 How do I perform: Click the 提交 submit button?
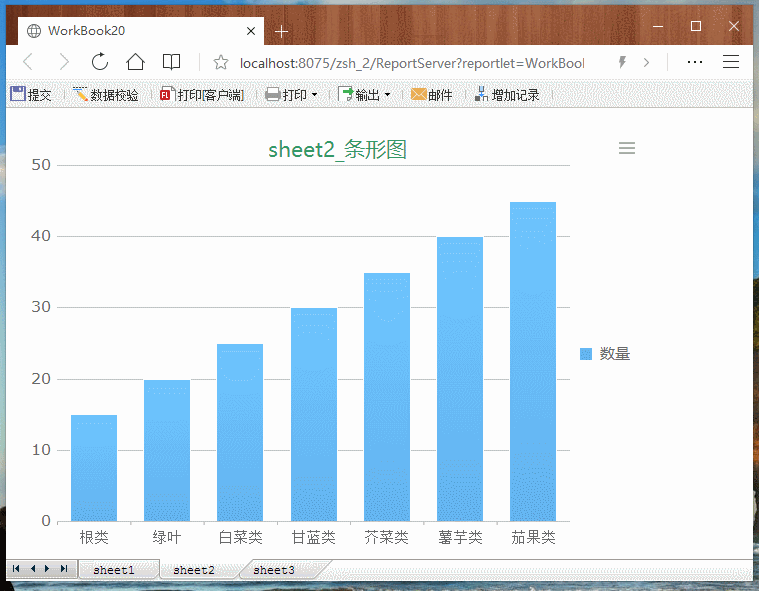coord(31,95)
